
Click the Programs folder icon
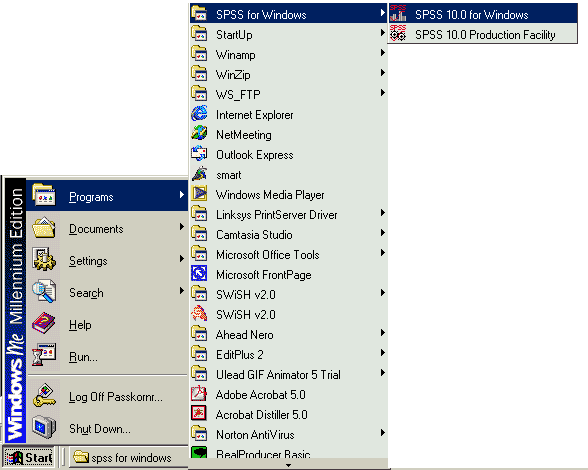click(44, 195)
